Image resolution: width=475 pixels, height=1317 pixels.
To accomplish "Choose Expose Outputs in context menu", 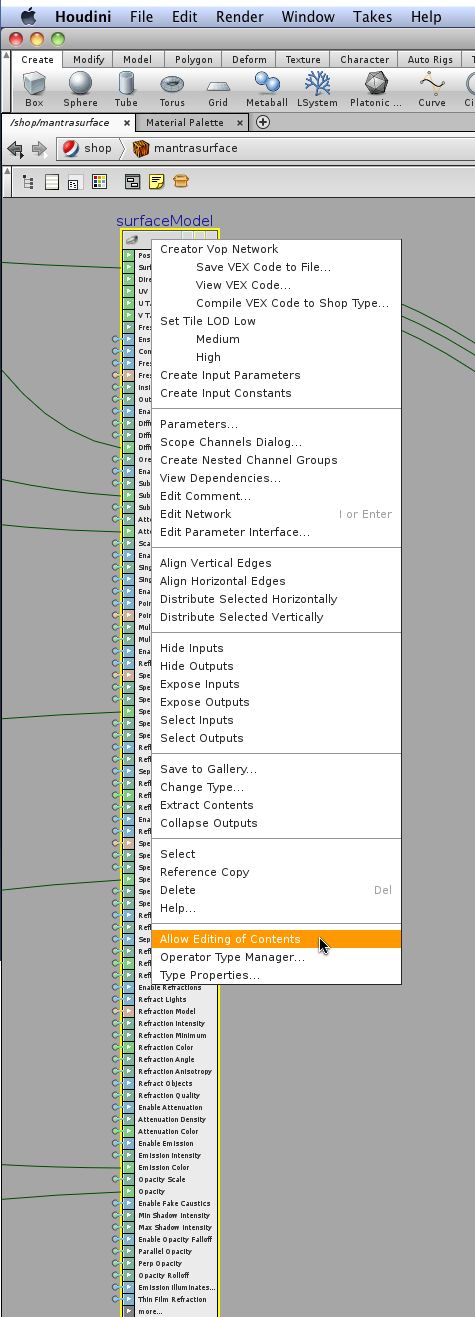I will [x=276, y=702].
